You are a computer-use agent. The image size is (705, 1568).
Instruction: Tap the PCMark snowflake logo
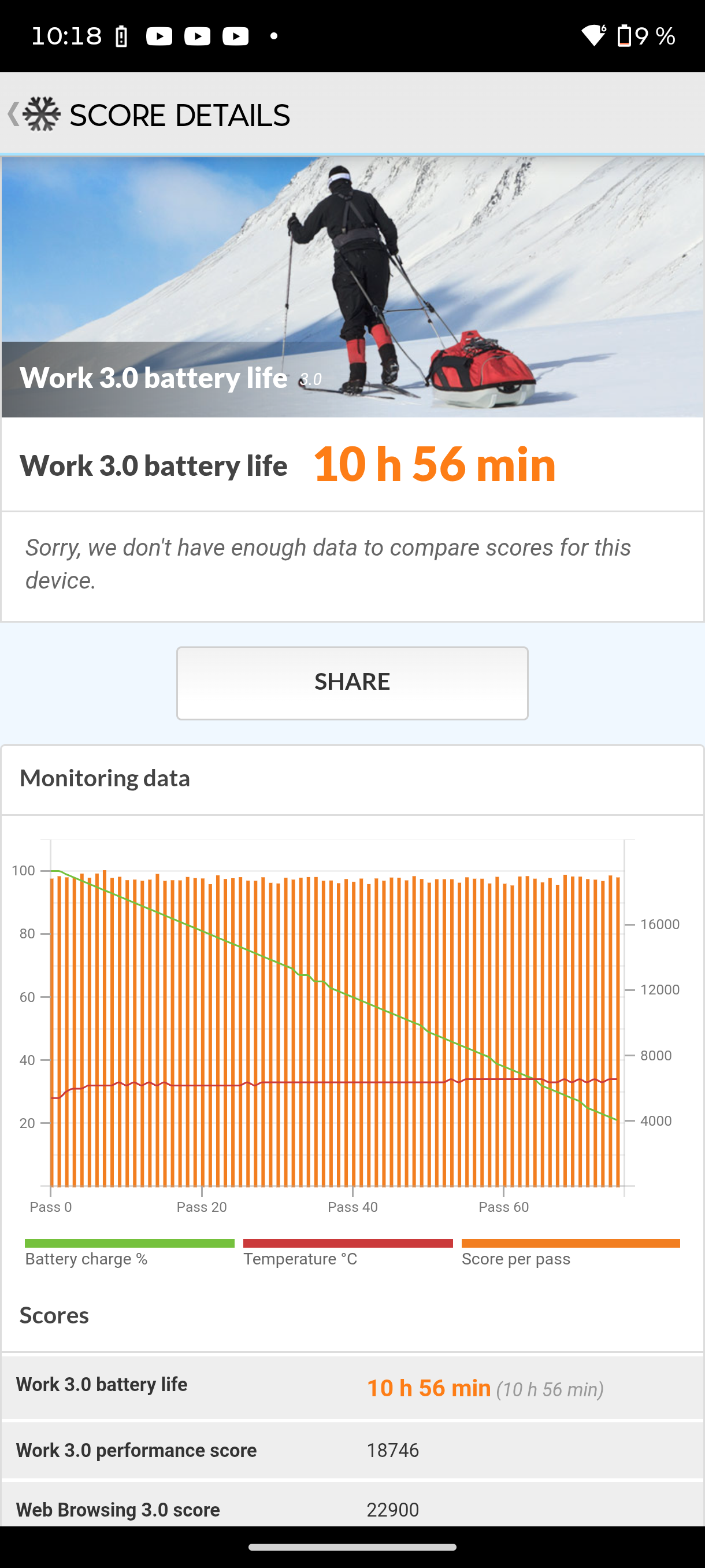42,114
